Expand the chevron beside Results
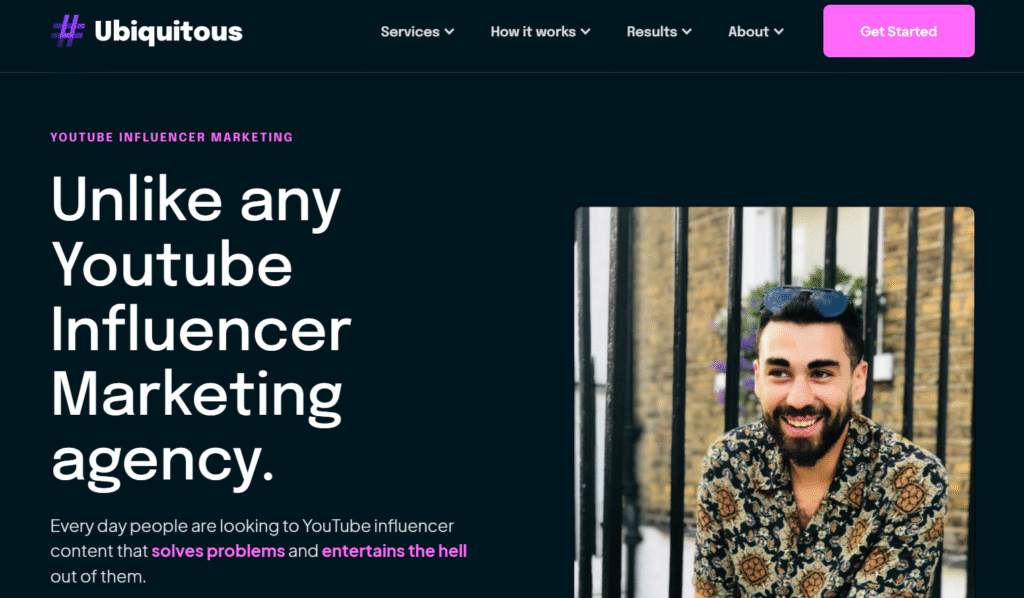The height and width of the screenshot is (598, 1024). click(686, 31)
